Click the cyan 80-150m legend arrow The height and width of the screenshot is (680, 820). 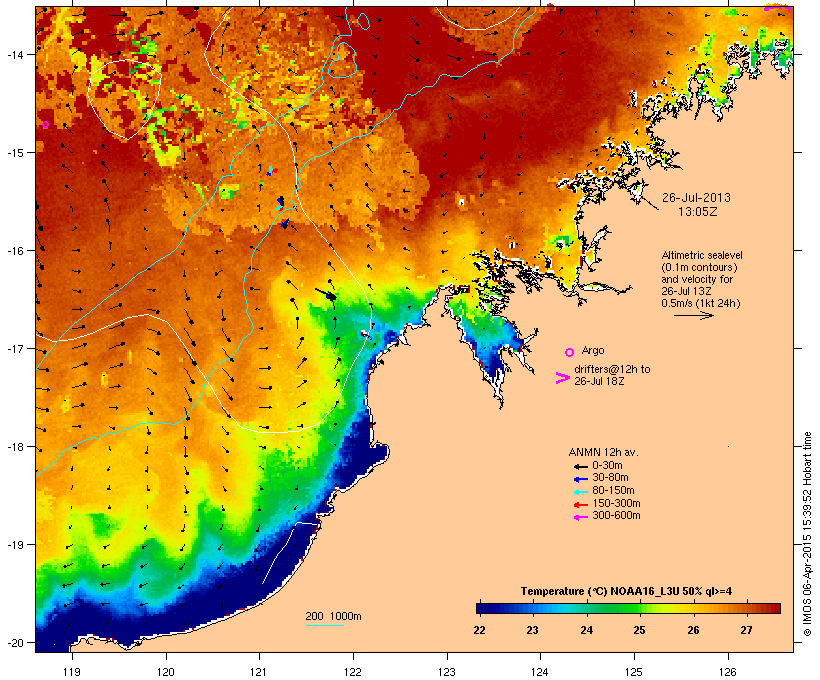(x=580, y=492)
